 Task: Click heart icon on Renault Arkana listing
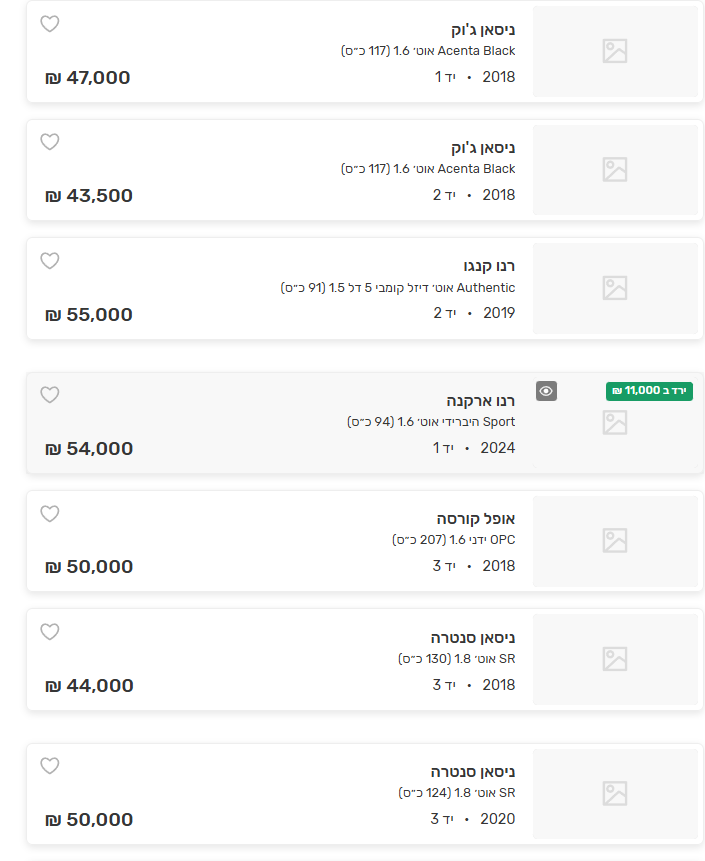tap(50, 395)
